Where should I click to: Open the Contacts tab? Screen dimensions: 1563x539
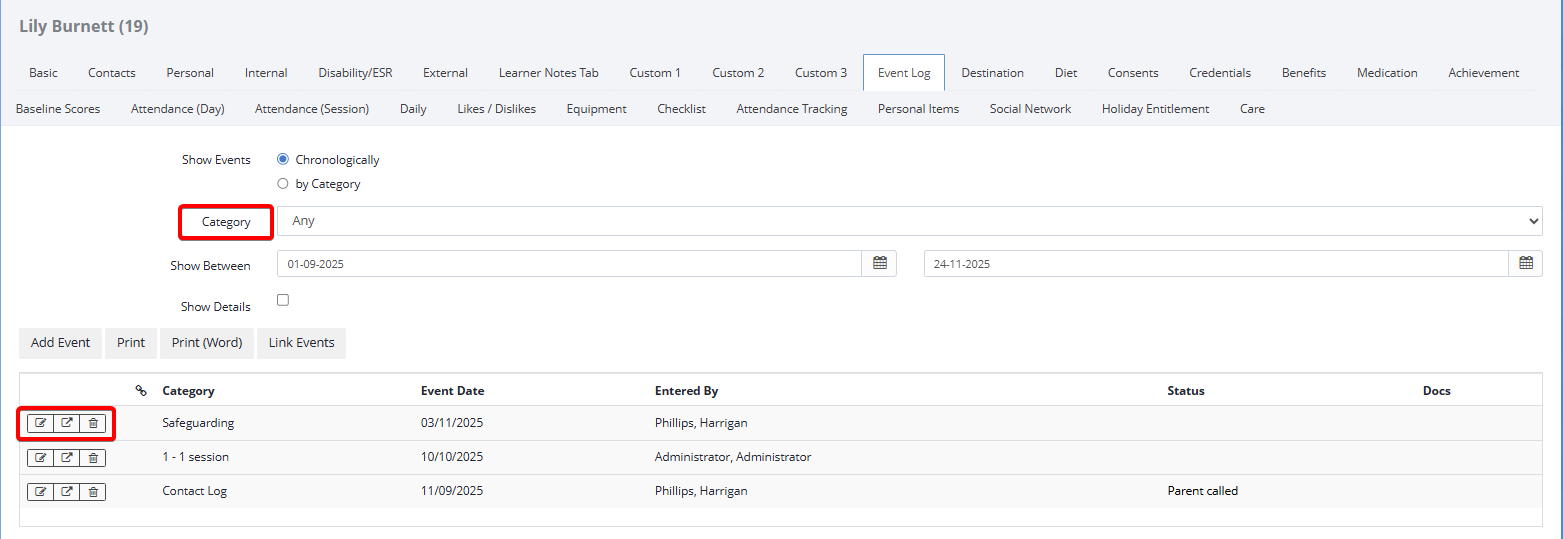[x=112, y=73]
